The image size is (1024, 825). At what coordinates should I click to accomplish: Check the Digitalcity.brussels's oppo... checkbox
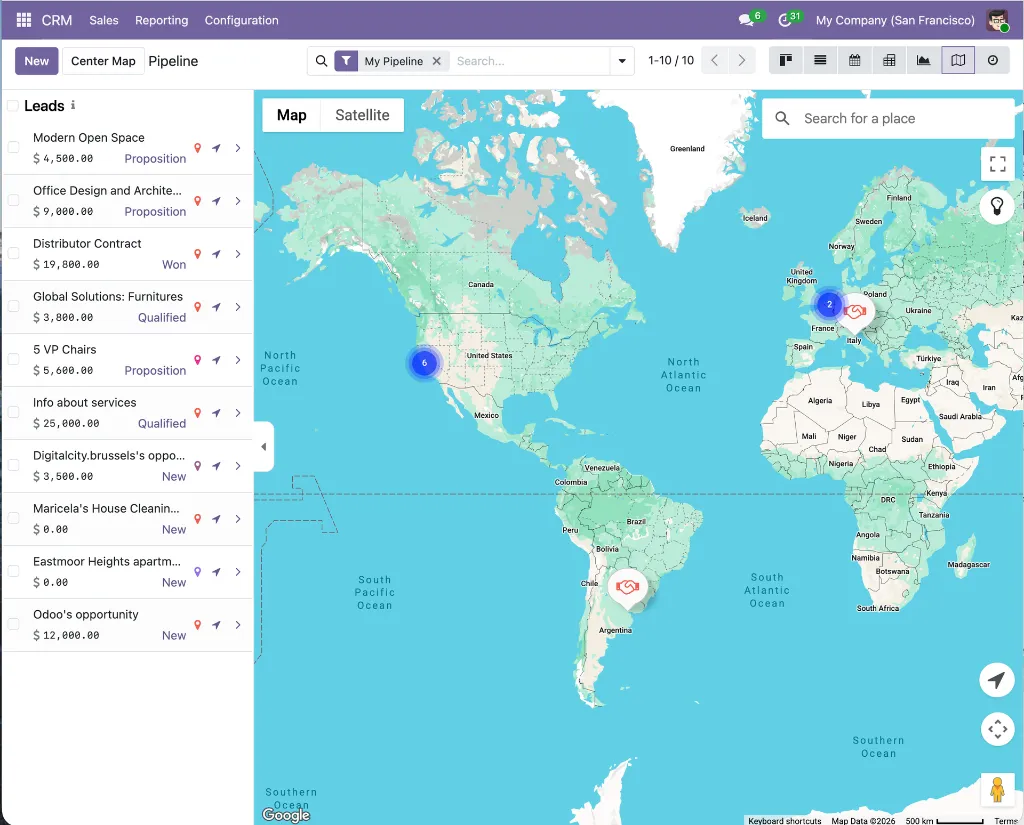pos(13,465)
